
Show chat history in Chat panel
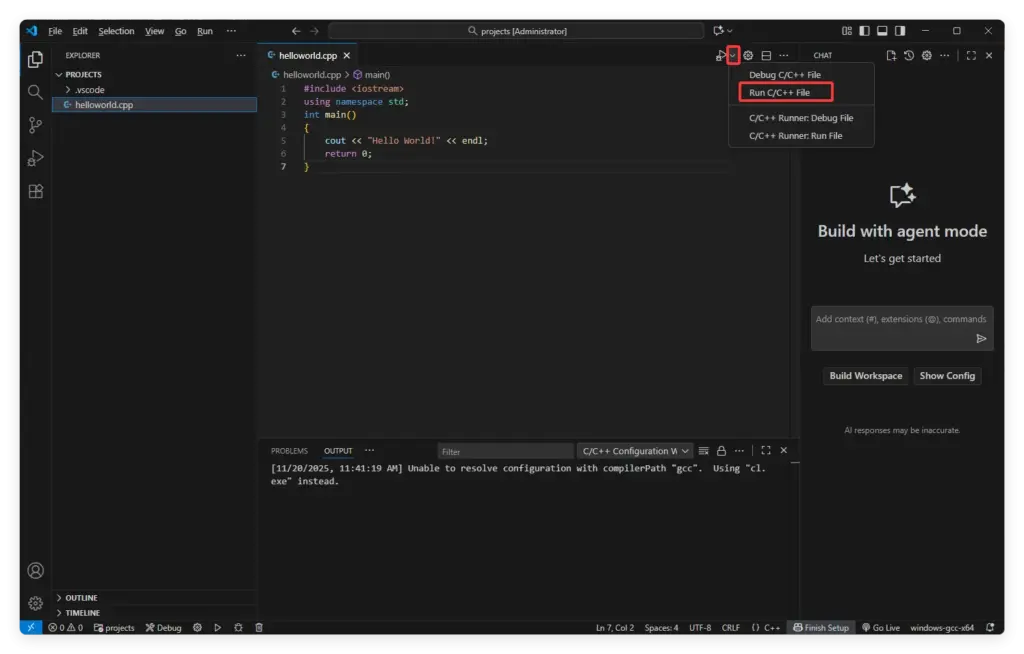pyautogui.click(x=909, y=56)
